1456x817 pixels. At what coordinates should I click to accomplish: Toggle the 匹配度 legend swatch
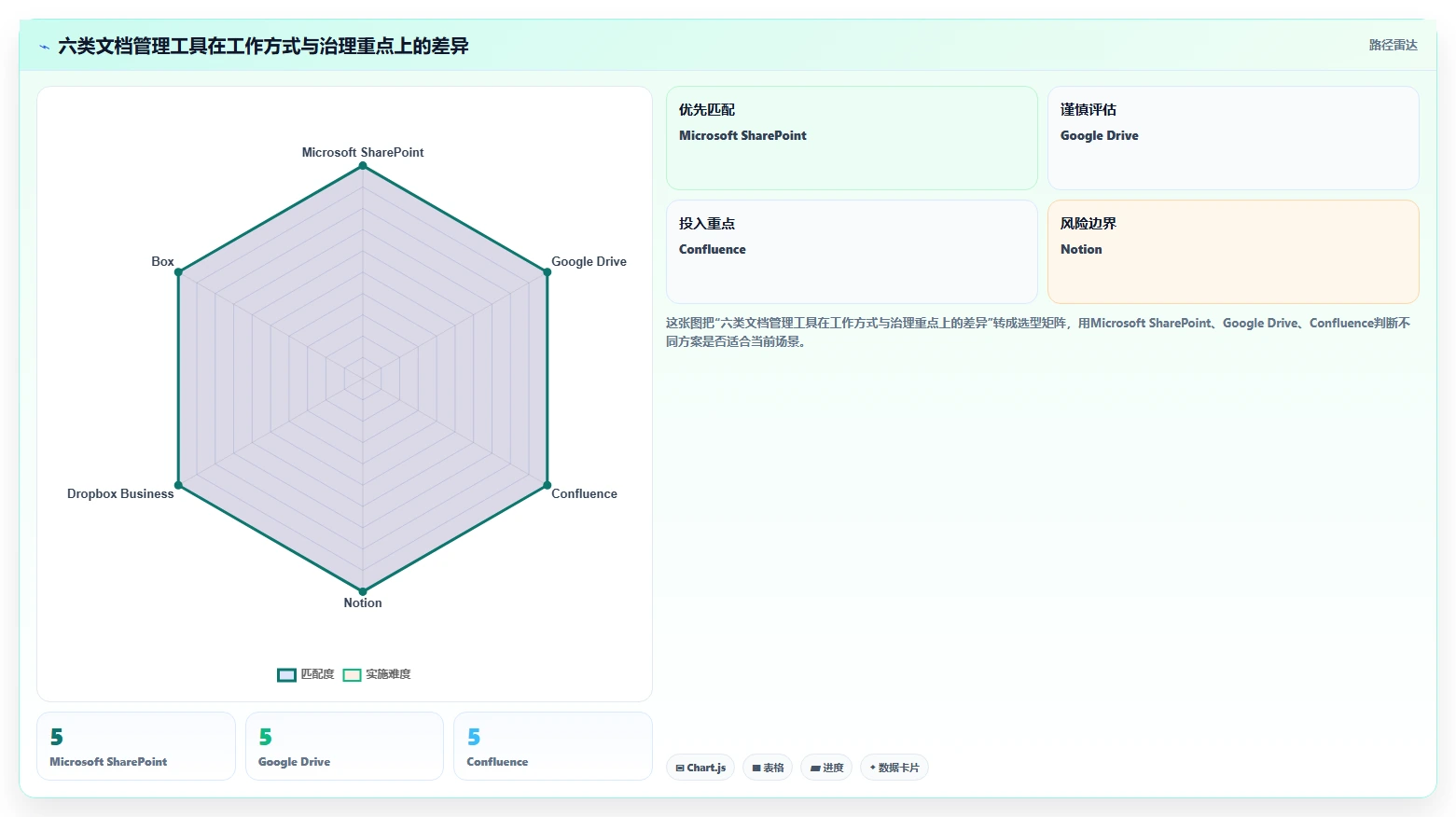286,675
